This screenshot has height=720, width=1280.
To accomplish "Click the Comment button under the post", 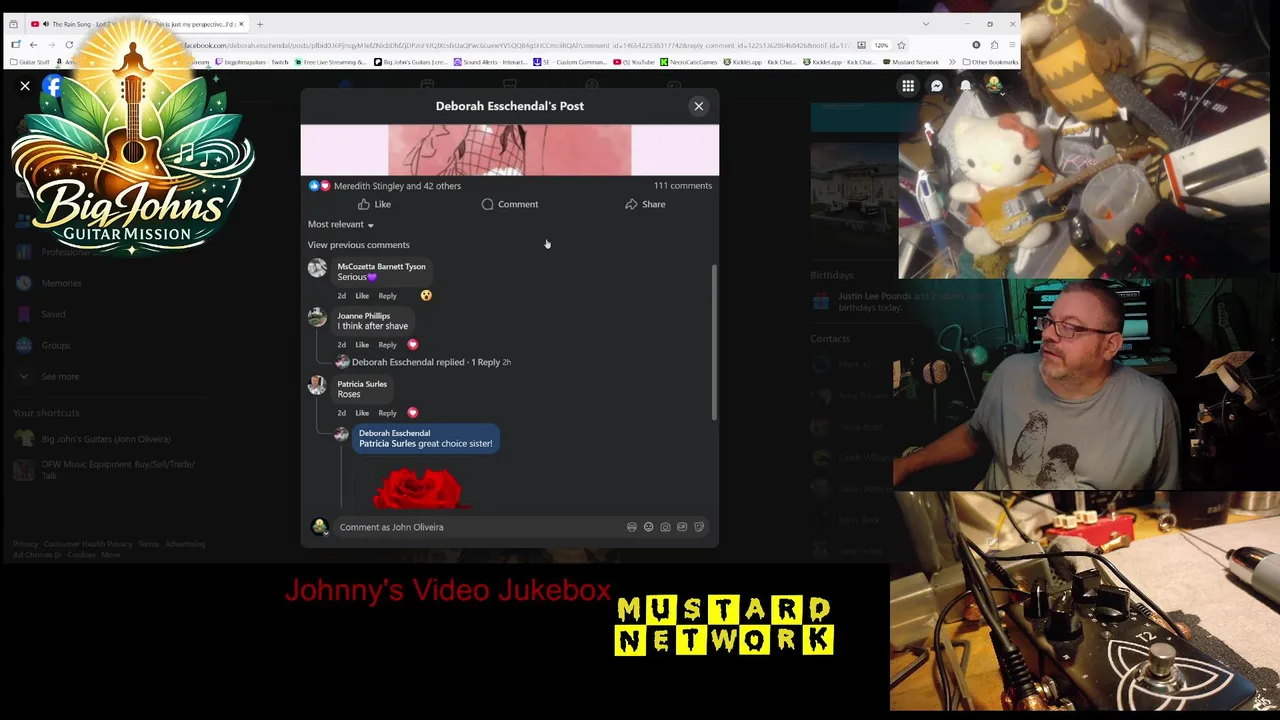I will (x=510, y=204).
